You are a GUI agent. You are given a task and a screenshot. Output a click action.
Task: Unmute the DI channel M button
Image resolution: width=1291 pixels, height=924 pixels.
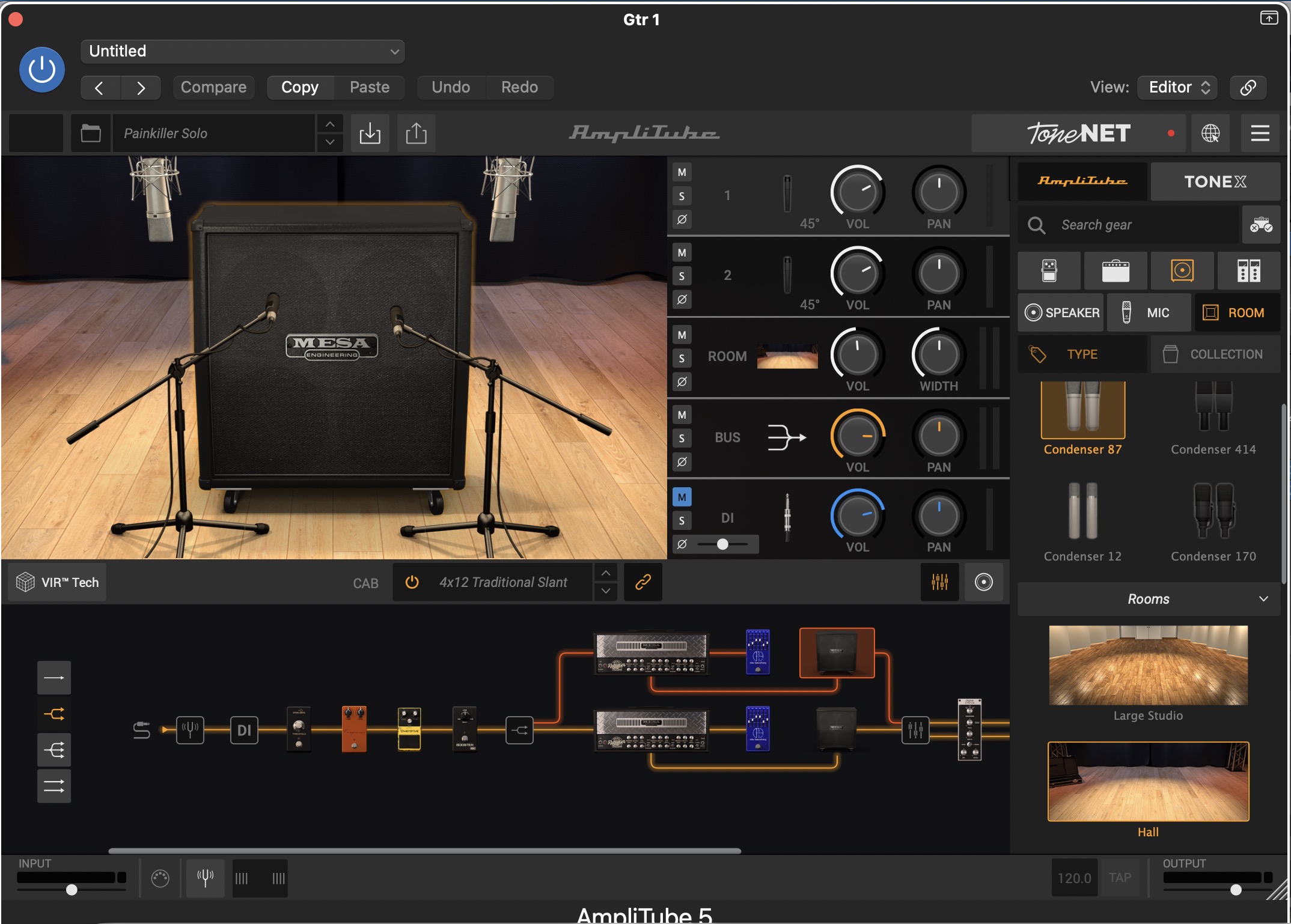click(682, 497)
